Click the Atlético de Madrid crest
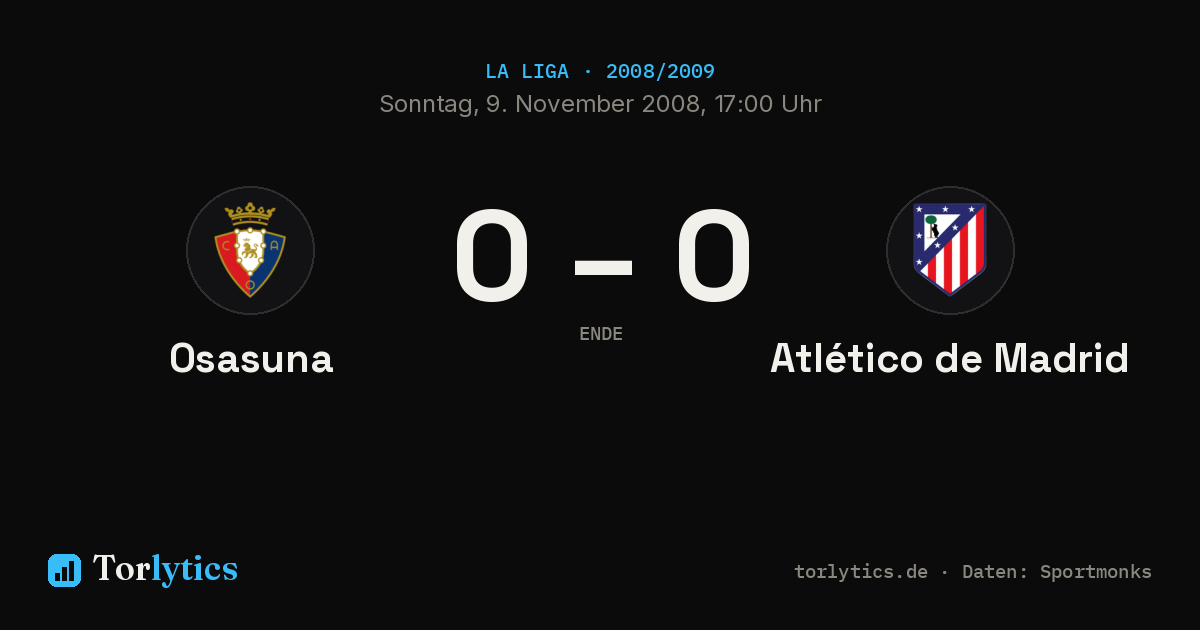1200x630 pixels. point(950,250)
